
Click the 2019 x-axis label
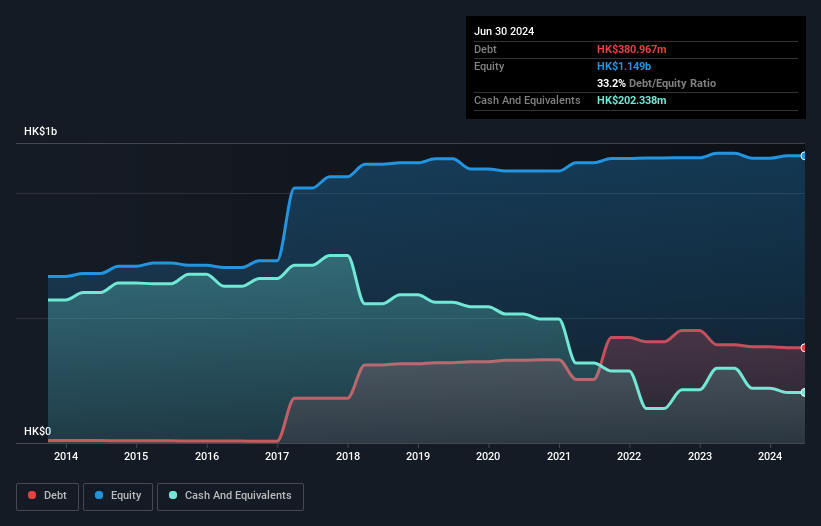tap(418, 456)
